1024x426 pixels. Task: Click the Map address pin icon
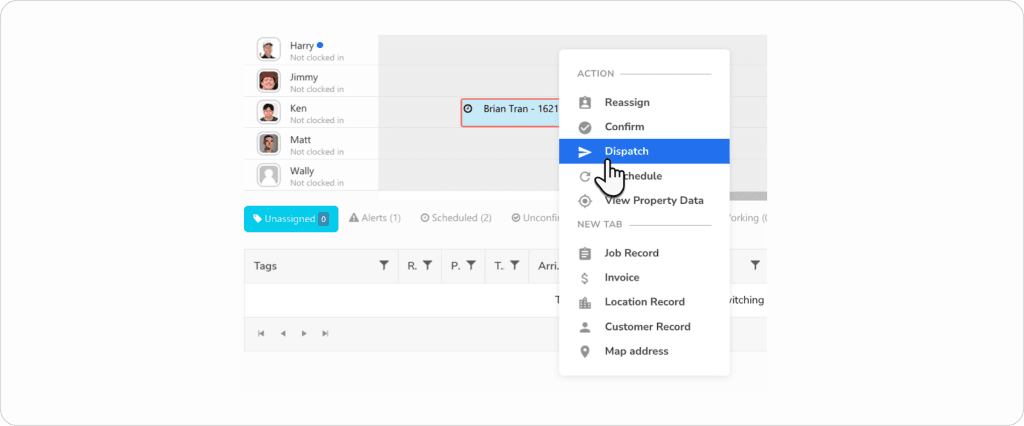pos(585,352)
